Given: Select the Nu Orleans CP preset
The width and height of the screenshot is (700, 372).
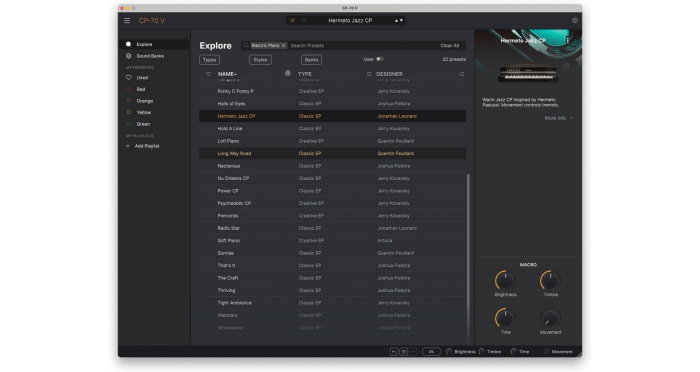Looking at the screenshot, I should coord(333,179).
